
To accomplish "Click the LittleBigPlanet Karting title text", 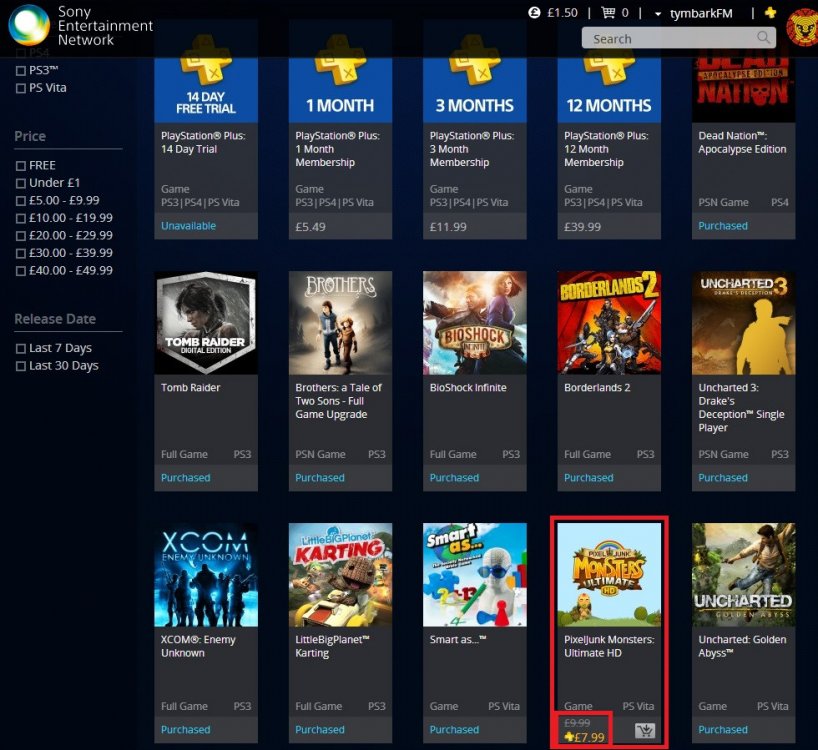I will point(332,646).
